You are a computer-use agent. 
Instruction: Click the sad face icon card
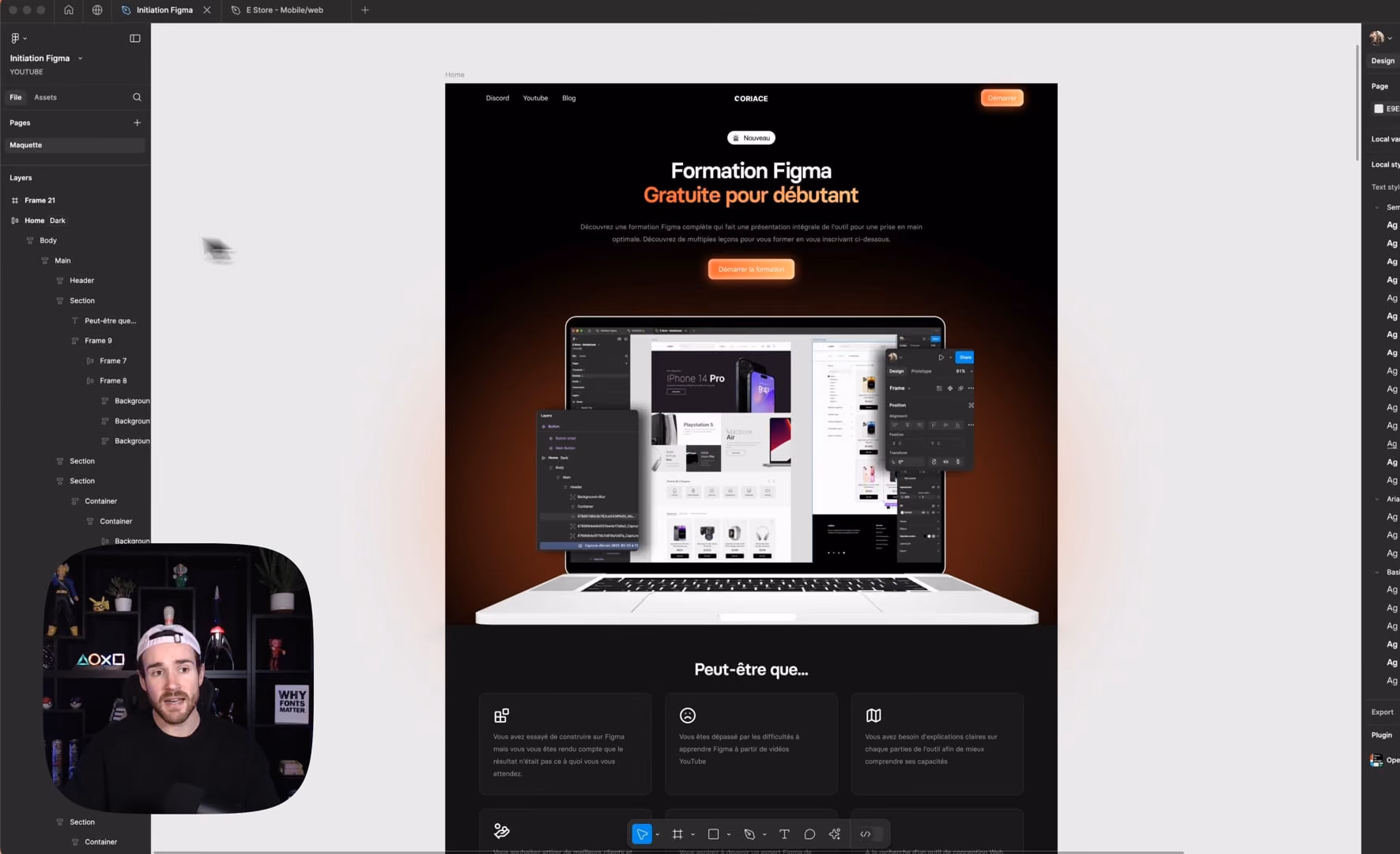coord(688,716)
